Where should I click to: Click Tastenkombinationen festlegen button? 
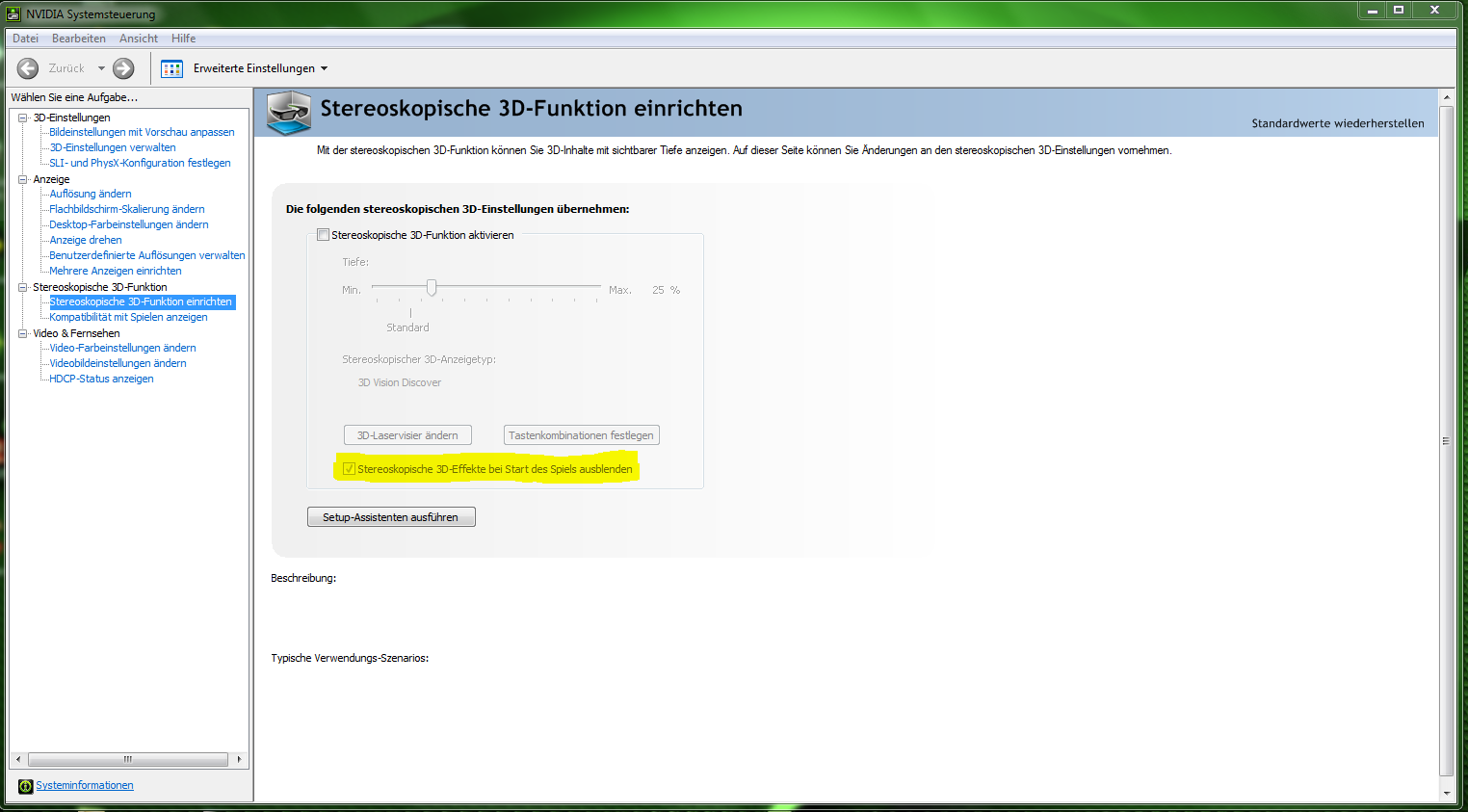581,435
